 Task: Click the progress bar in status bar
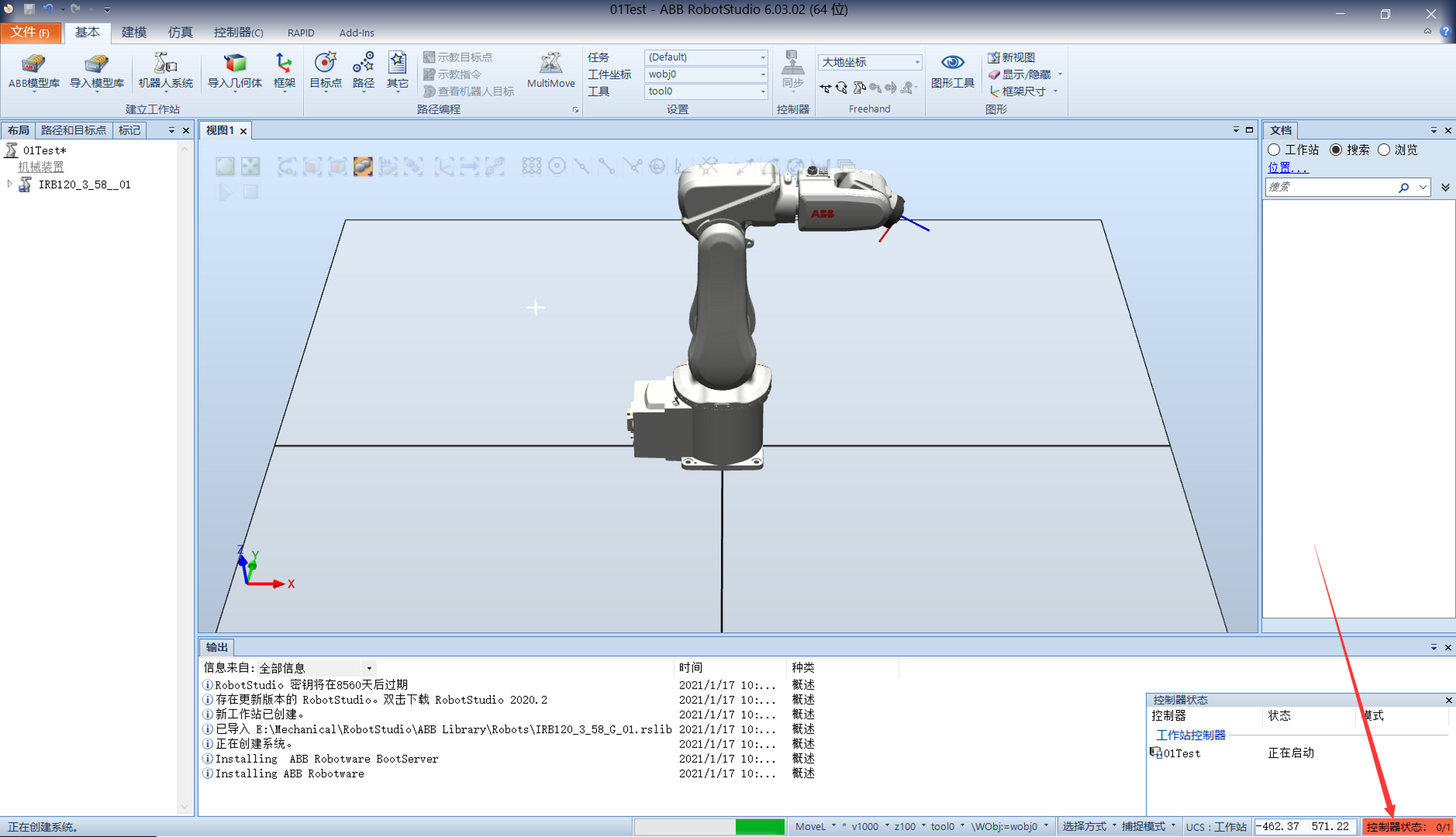point(709,826)
